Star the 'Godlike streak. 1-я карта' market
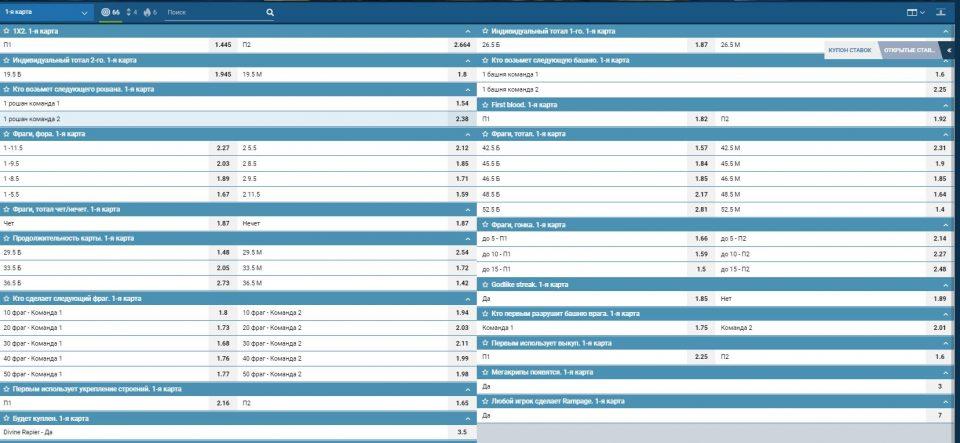This screenshot has width=960, height=443. pyautogui.click(x=485, y=284)
